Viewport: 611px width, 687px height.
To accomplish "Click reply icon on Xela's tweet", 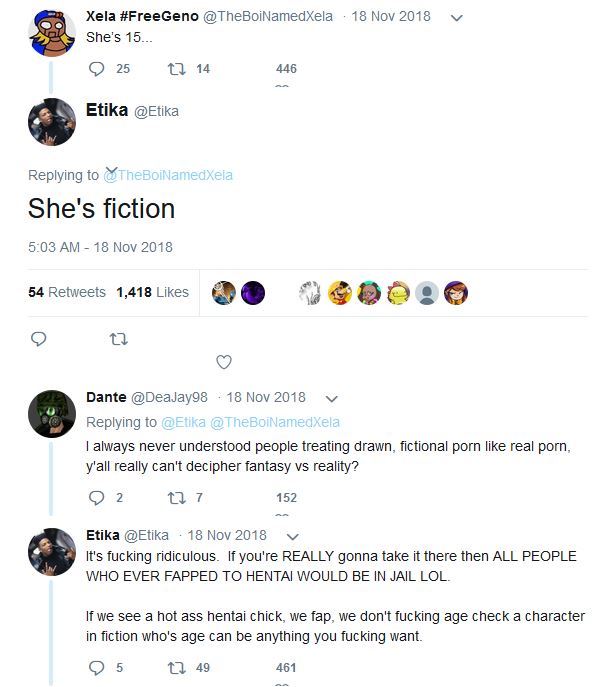I will (x=97, y=69).
